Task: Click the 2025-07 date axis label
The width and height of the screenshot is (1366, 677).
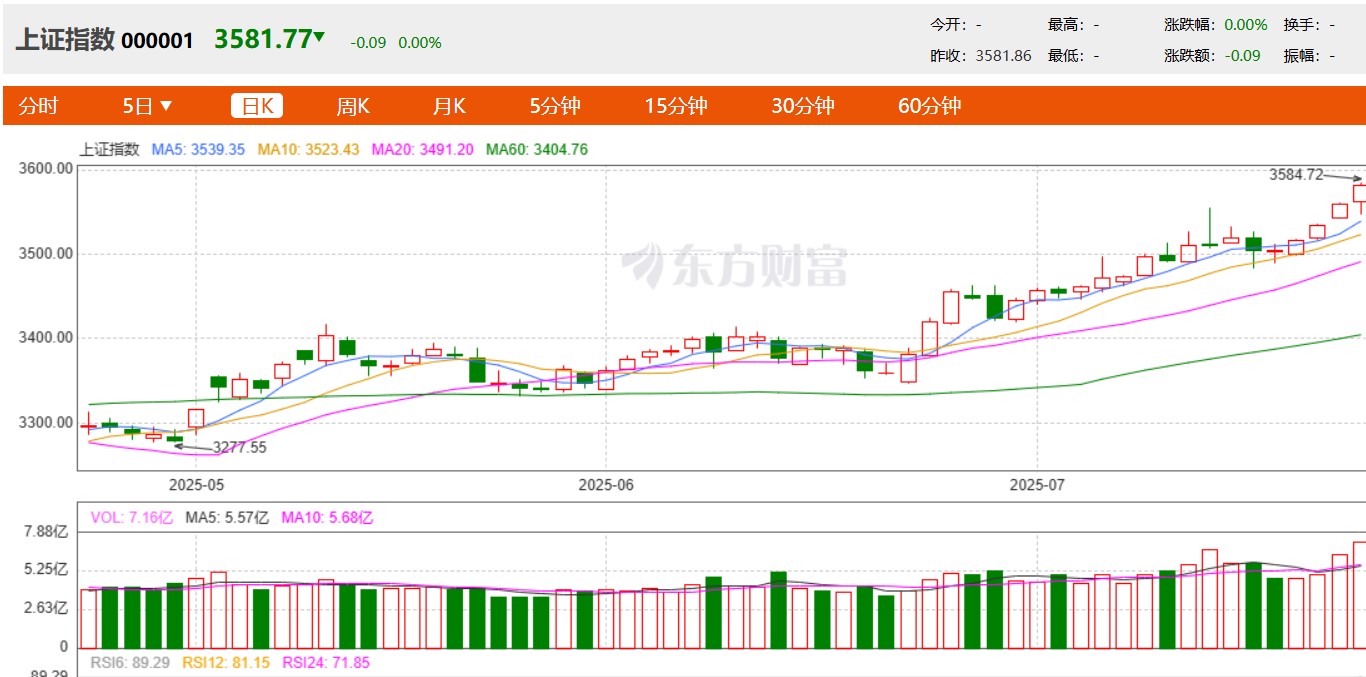Action: point(1037,484)
